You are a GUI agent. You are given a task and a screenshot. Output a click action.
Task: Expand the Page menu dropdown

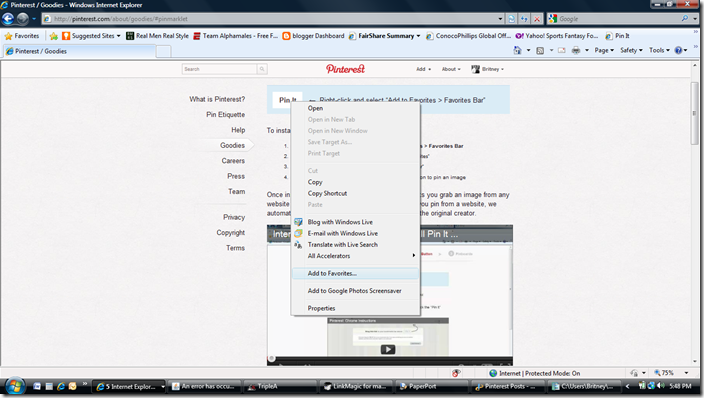pyautogui.click(x=604, y=50)
